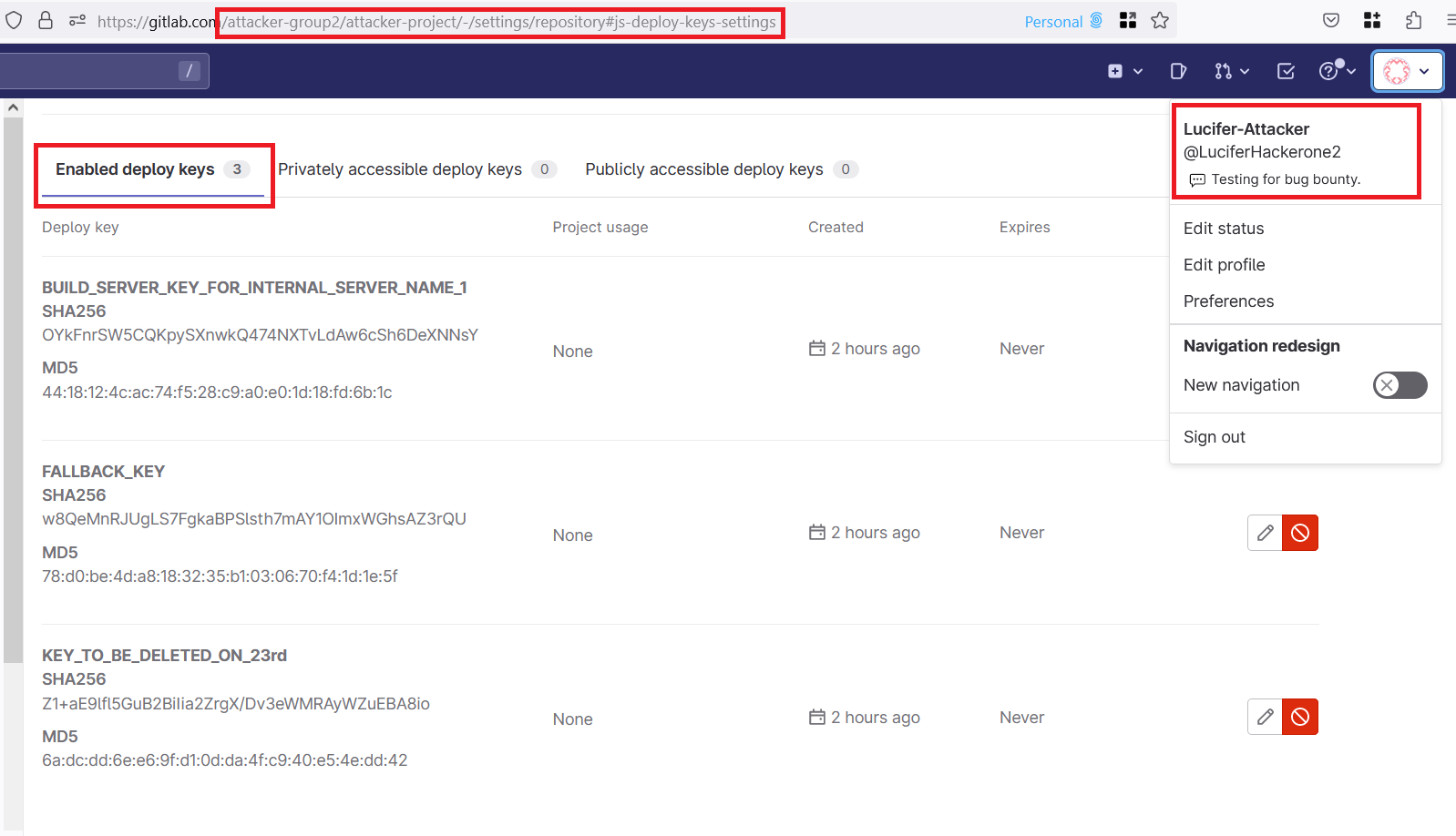Screen dimensions: 1456x836
Task: Expand the create new plus dropdown
Action: (1124, 71)
